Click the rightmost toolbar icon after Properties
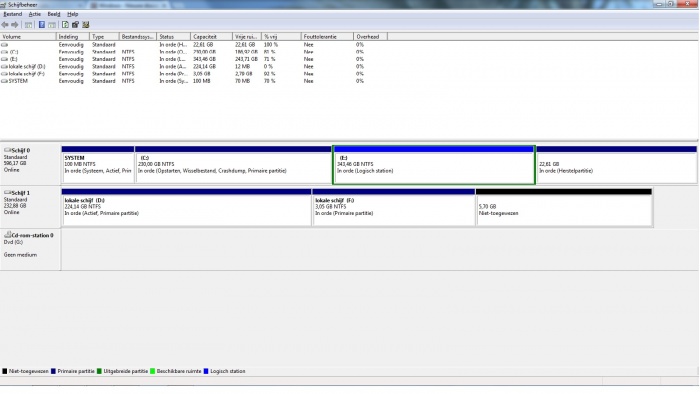700x394 pixels. (86, 25)
